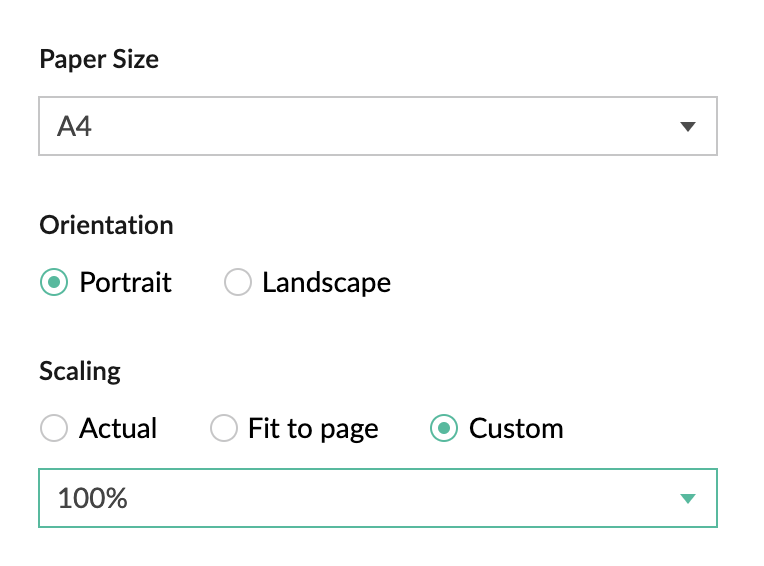Click the Scaling heading
Viewport: 764px width, 566px height.
pos(80,371)
